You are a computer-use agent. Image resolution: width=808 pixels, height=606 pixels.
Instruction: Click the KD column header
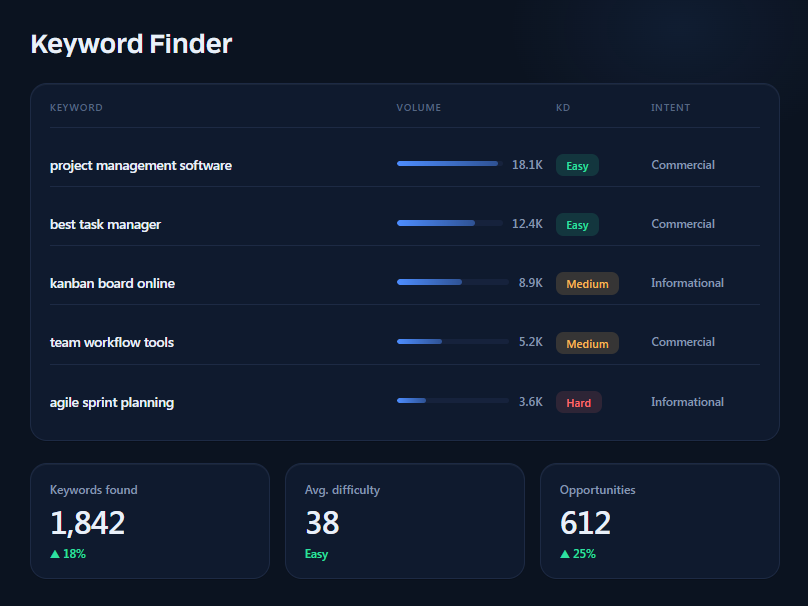[x=563, y=108]
